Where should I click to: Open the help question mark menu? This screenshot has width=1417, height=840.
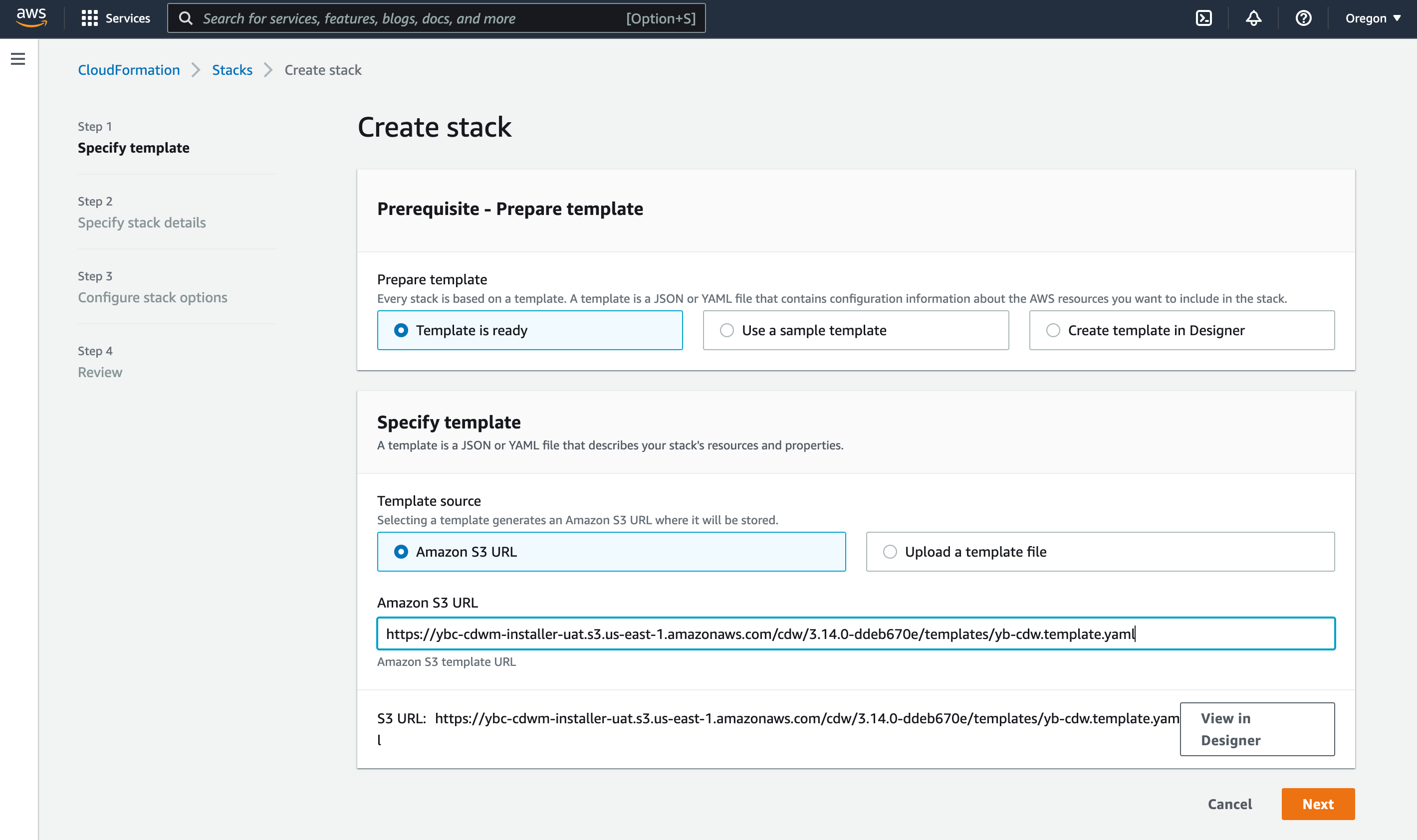1303,18
